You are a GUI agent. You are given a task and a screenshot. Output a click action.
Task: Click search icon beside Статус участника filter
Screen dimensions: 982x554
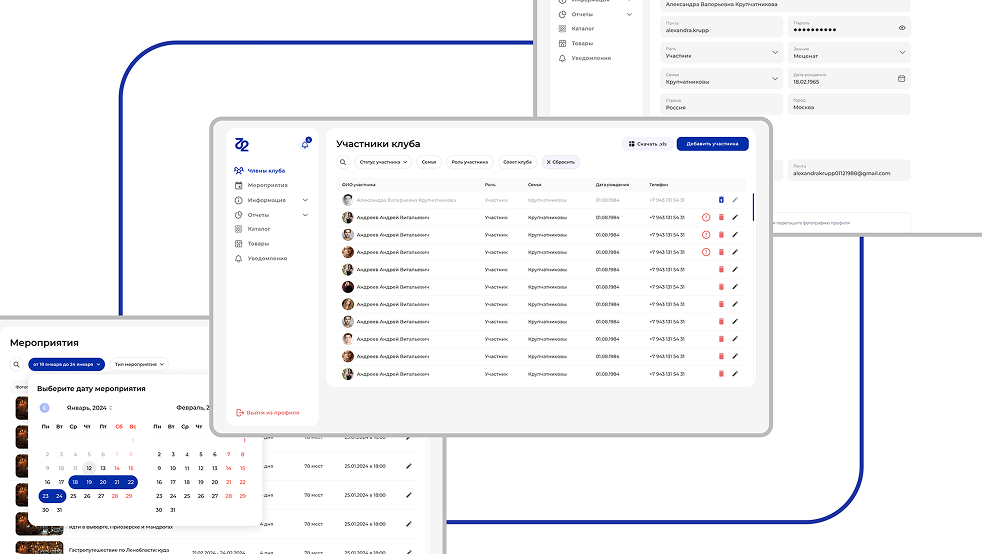pyautogui.click(x=342, y=162)
